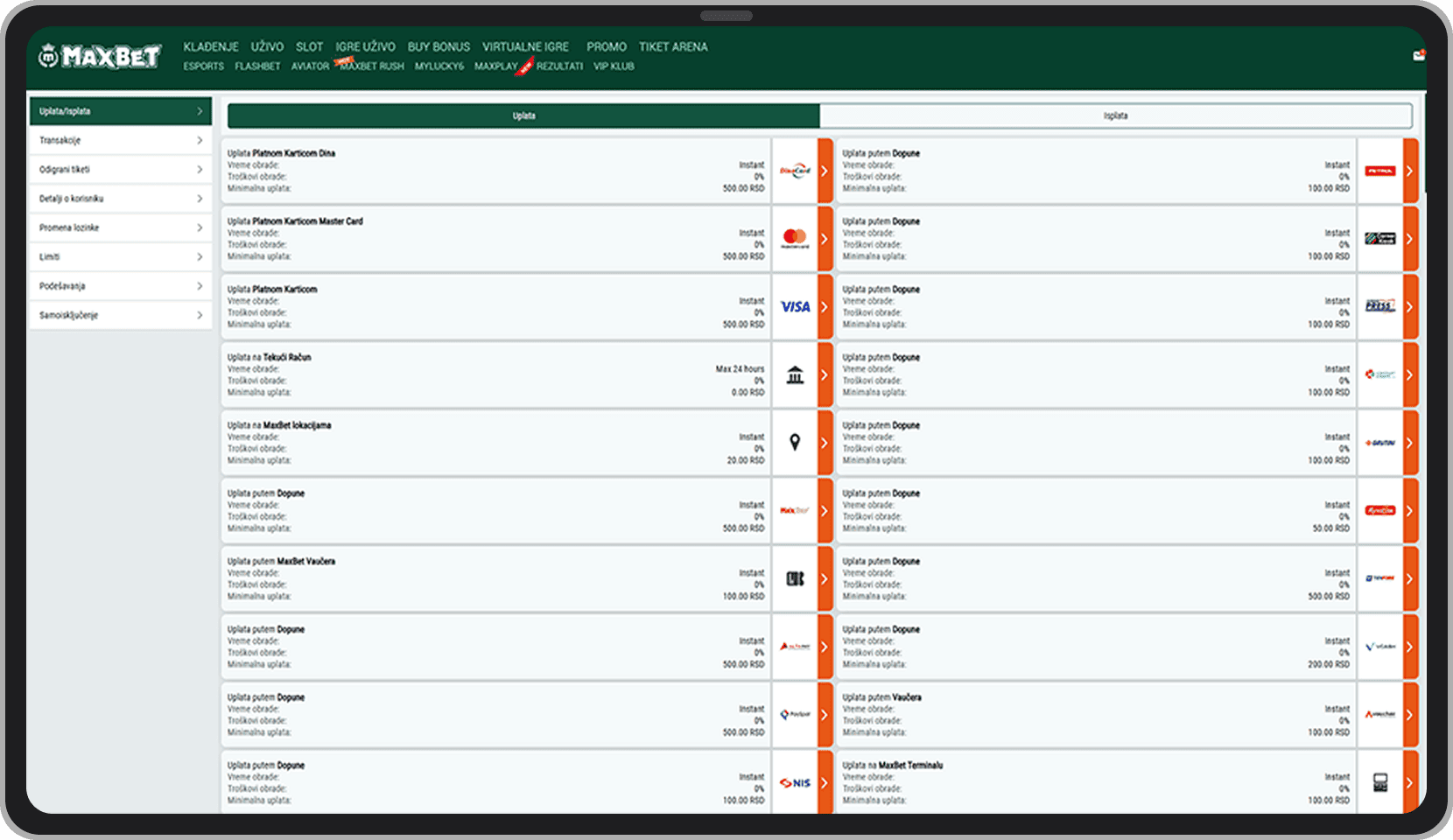Open the Promena lozinke sidebar link
The width and height of the screenshot is (1453, 840).
(69, 227)
